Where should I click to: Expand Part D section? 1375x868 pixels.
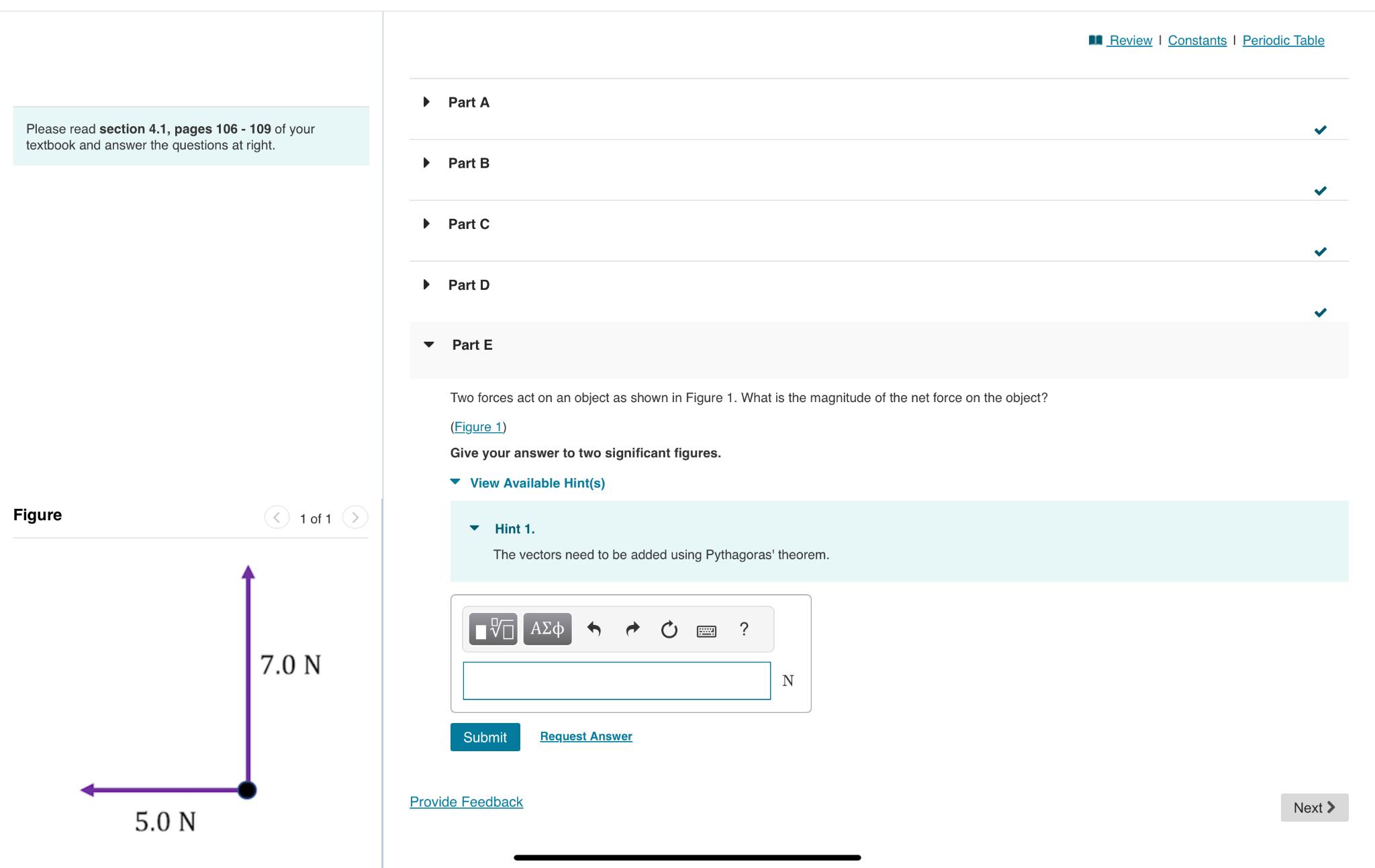[x=427, y=285]
